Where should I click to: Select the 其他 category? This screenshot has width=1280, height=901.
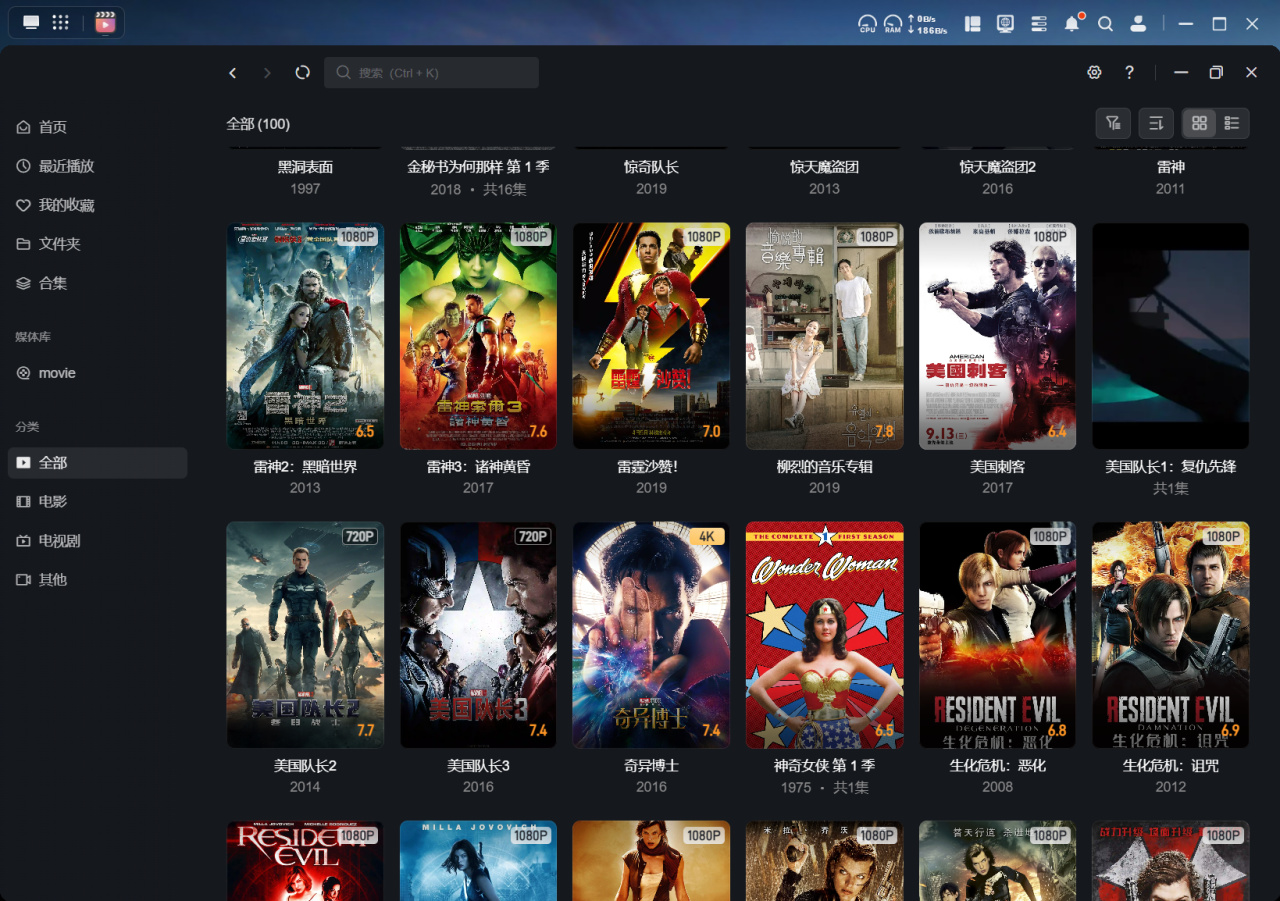pyautogui.click(x=98, y=580)
